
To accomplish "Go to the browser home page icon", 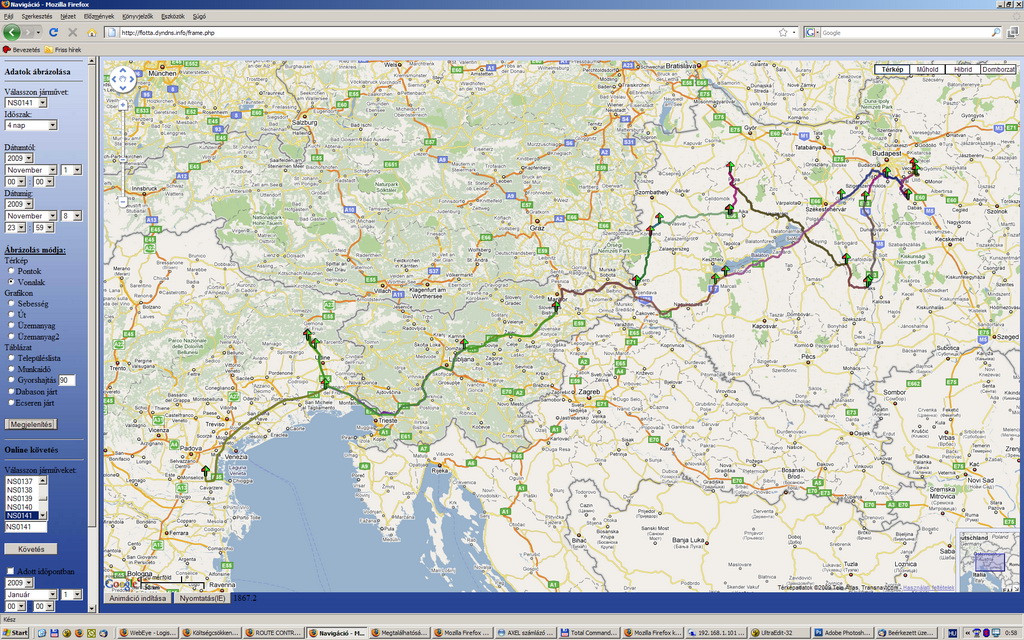I will pos(90,33).
